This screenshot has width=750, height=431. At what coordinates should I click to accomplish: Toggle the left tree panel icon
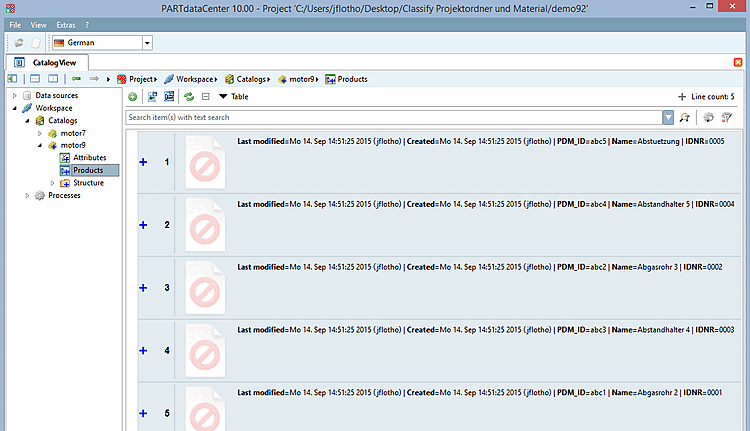click(12, 79)
